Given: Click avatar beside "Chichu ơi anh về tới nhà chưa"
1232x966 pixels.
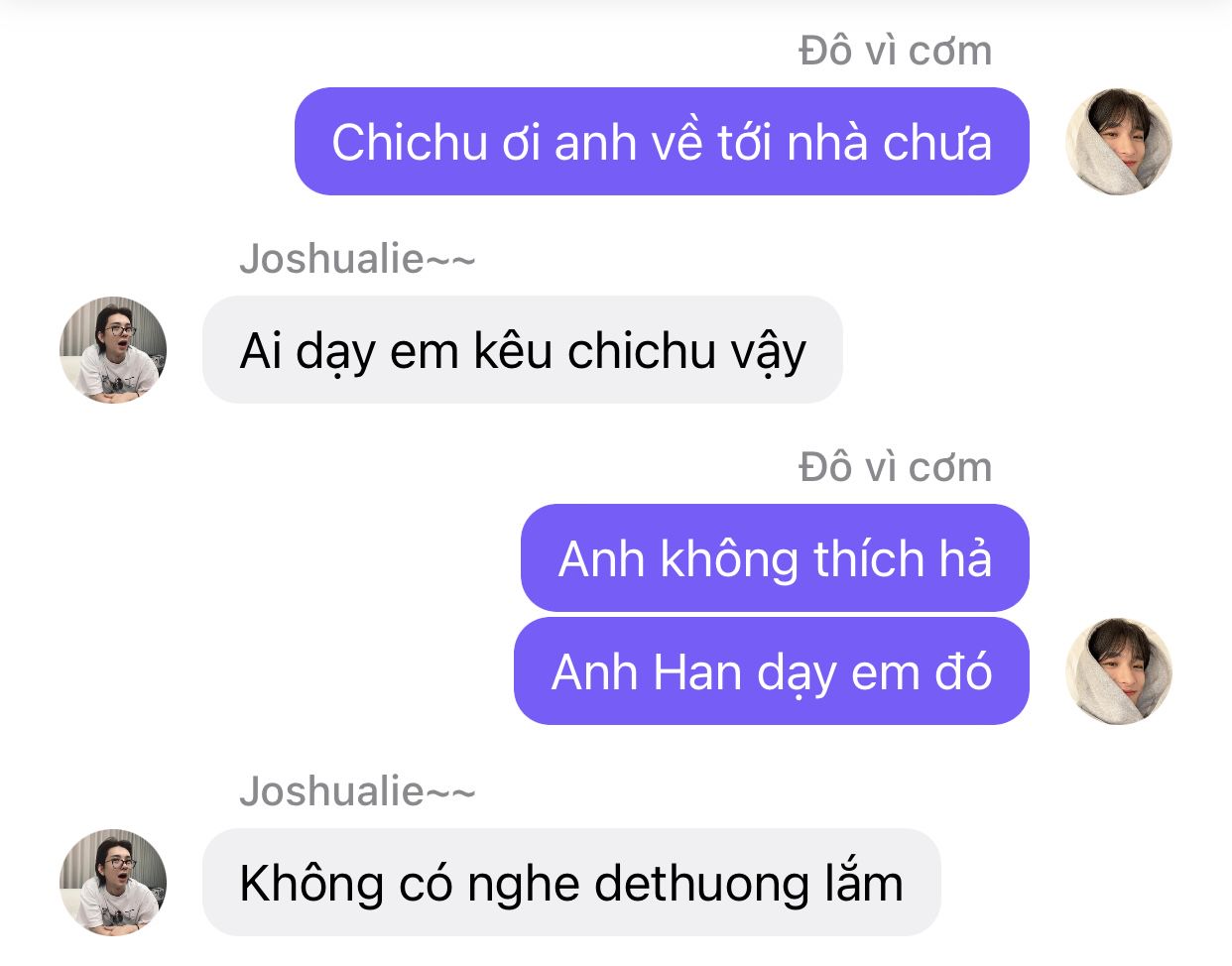Looking at the screenshot, I should coord(1119,141).
